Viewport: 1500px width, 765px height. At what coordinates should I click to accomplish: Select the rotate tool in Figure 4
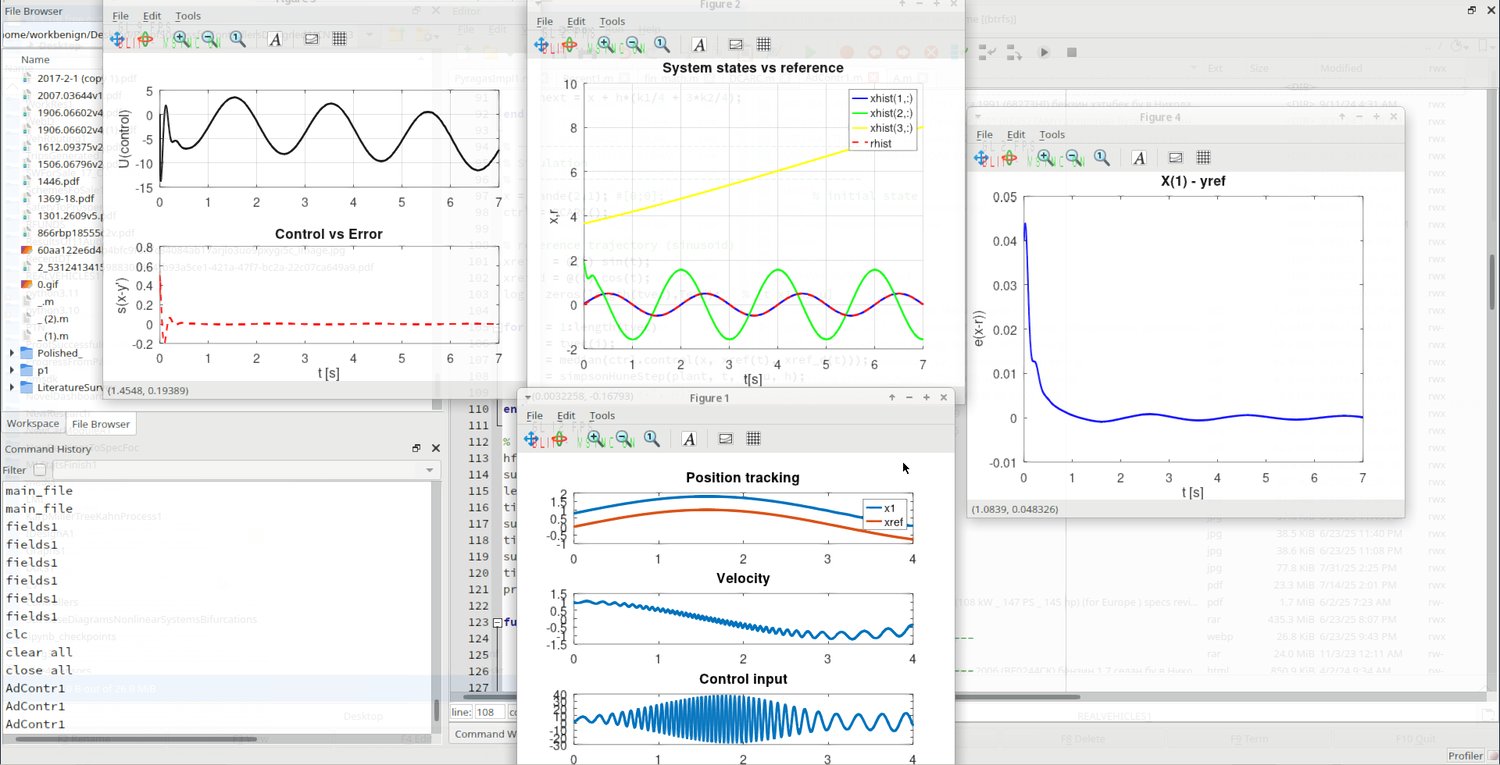tap(1010, 157)
